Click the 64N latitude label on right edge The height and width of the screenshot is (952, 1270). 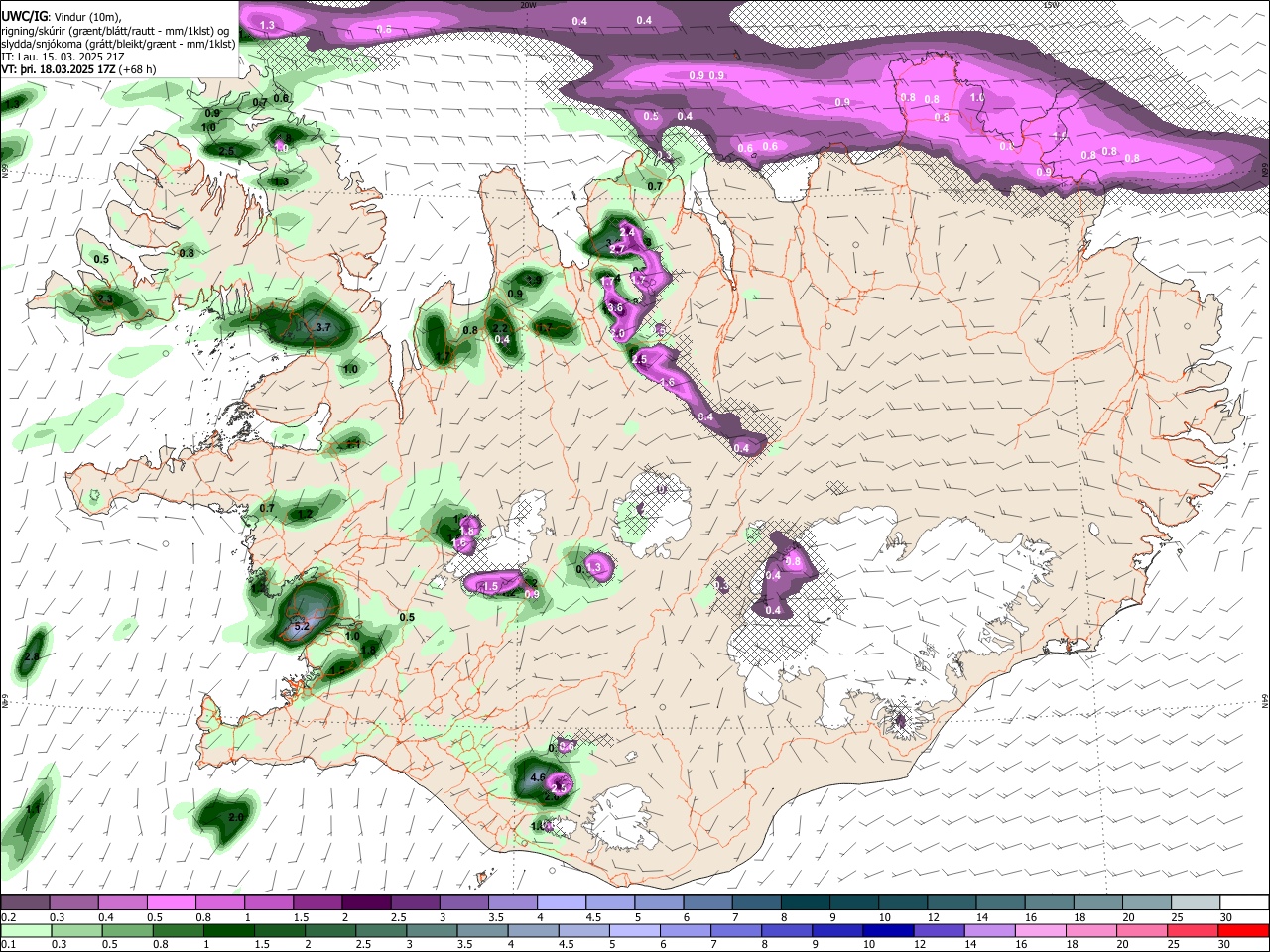coord(1265,700)
